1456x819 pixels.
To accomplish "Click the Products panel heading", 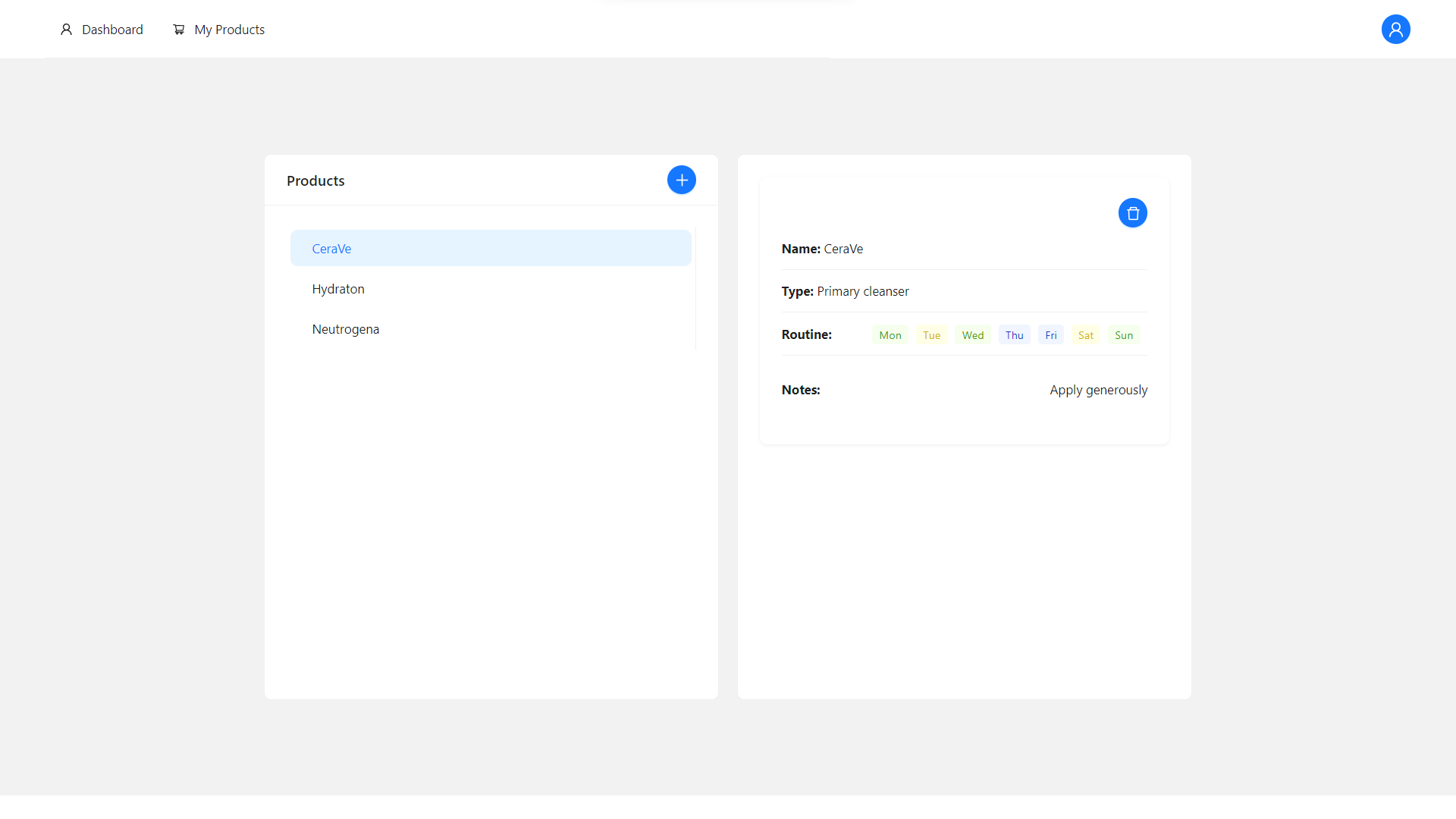I will click(315, 180).
